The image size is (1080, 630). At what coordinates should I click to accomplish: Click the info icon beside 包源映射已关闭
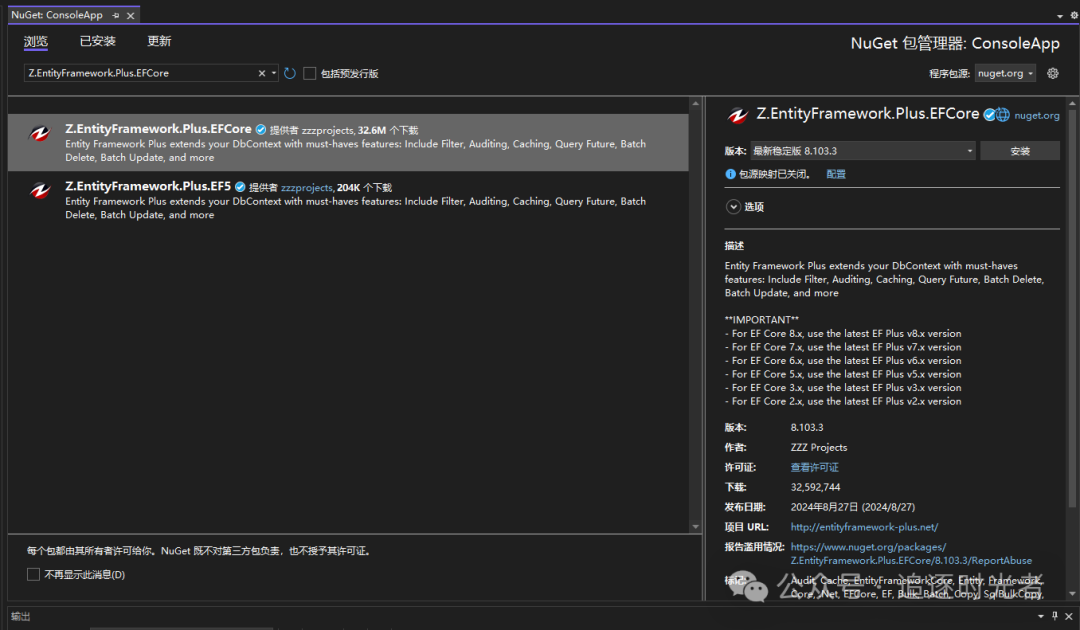731,174
